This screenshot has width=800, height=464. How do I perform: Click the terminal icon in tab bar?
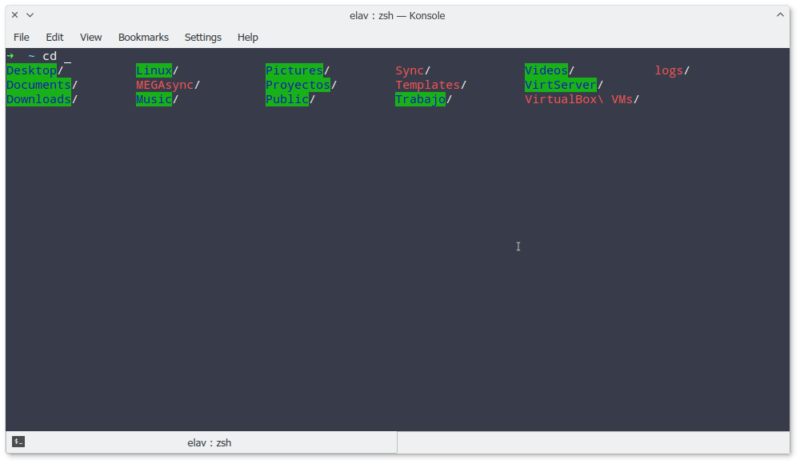(18, 442)
